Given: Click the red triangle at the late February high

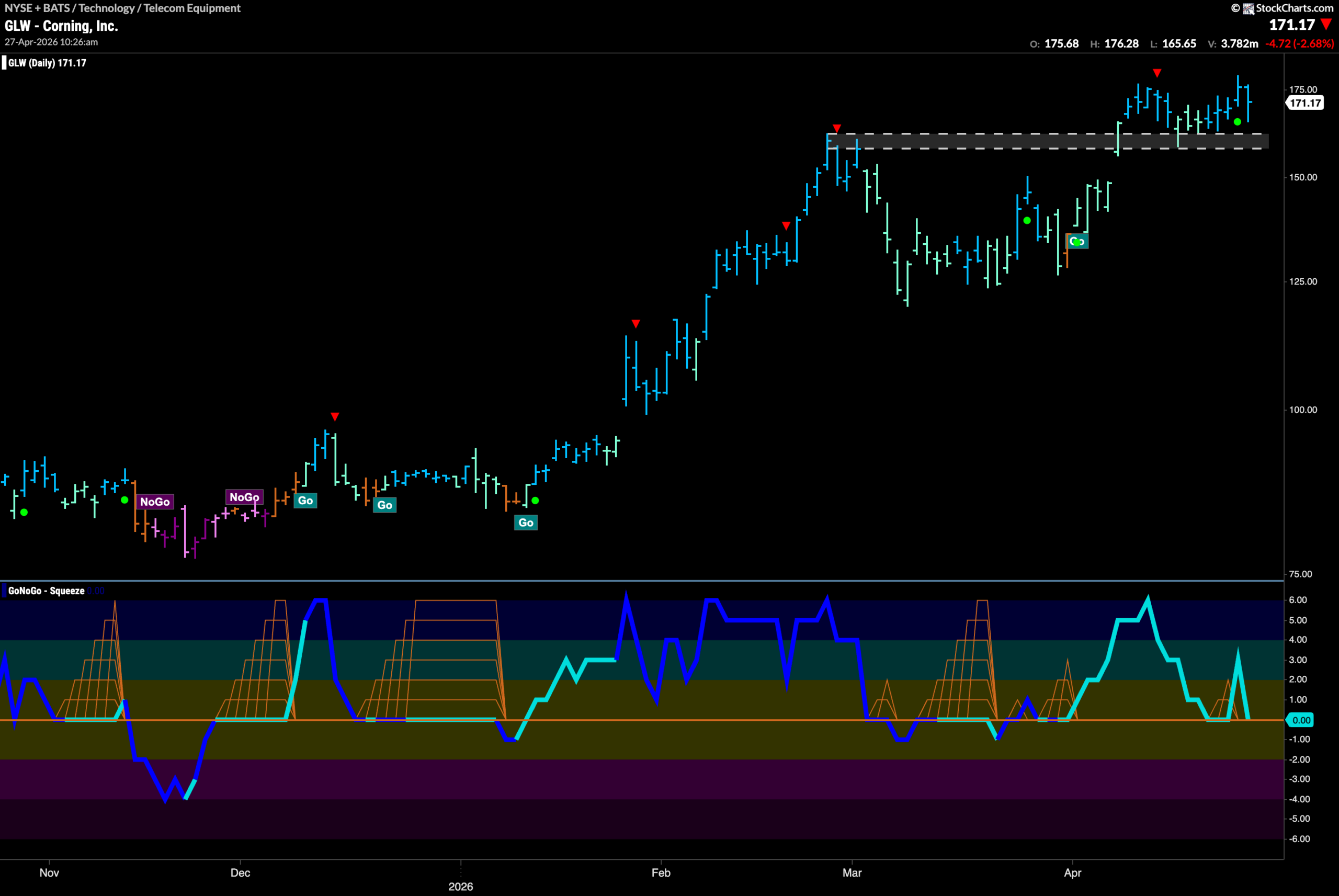Looking at the screenshot, I should (x=837, y=128).
